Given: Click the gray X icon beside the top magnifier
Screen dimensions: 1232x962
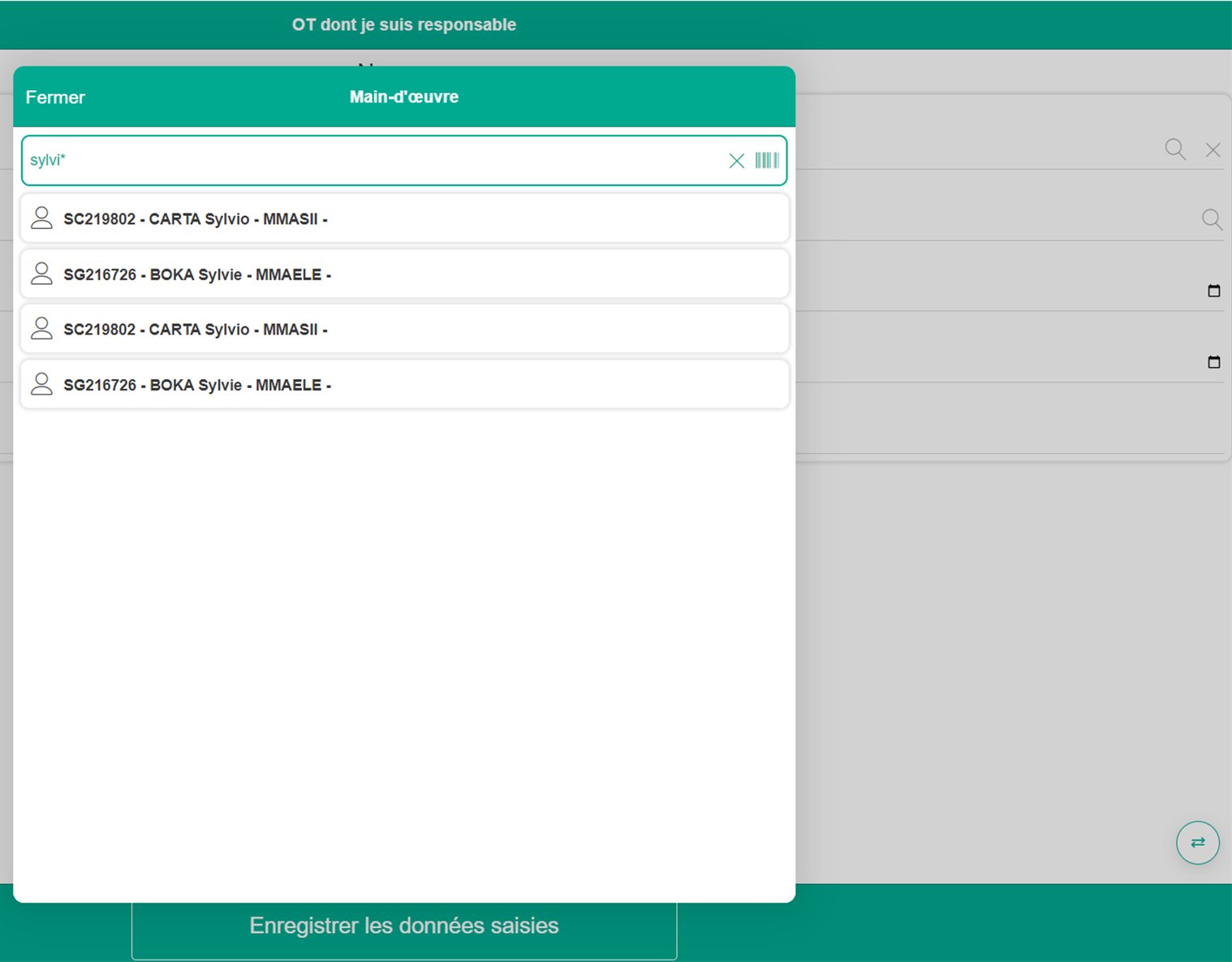Looking at the screenshot, I should tap(1213, 150).
